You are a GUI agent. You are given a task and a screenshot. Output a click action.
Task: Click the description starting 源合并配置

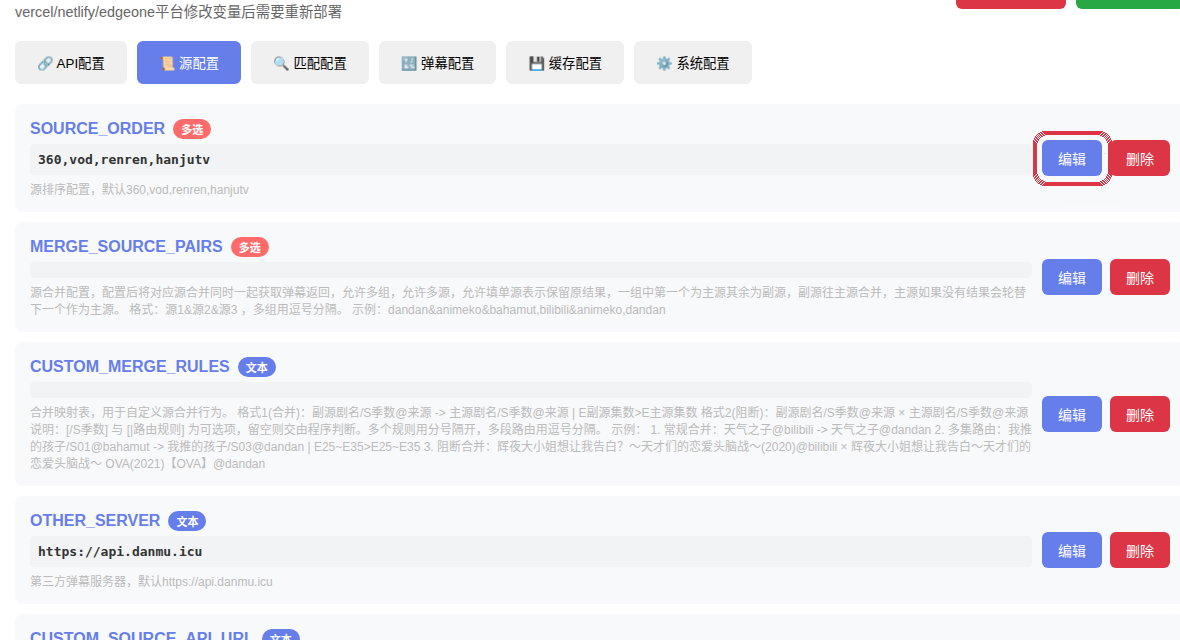pos(528,300)
